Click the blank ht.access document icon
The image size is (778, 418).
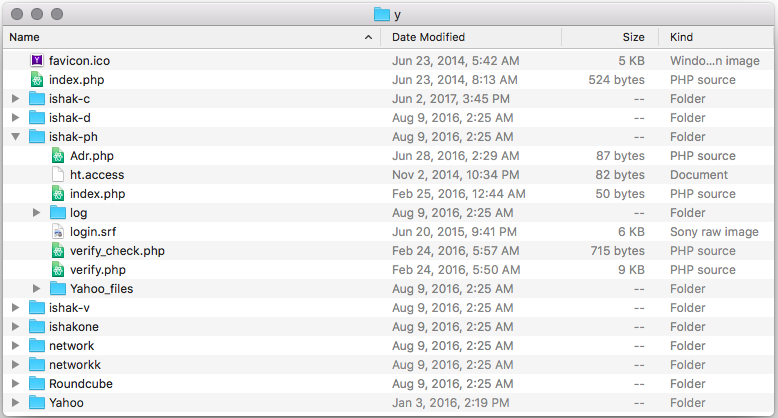pos(58,175)
